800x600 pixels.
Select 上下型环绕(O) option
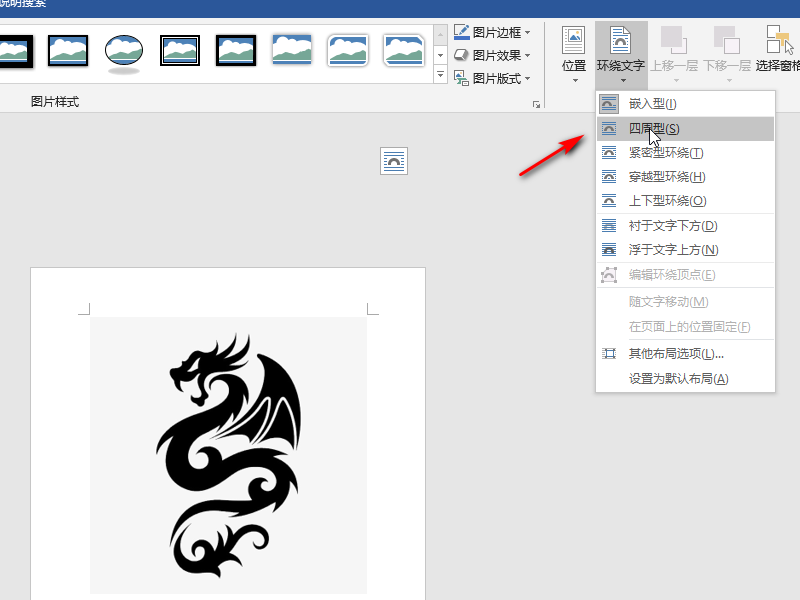[x=686, y=201]
